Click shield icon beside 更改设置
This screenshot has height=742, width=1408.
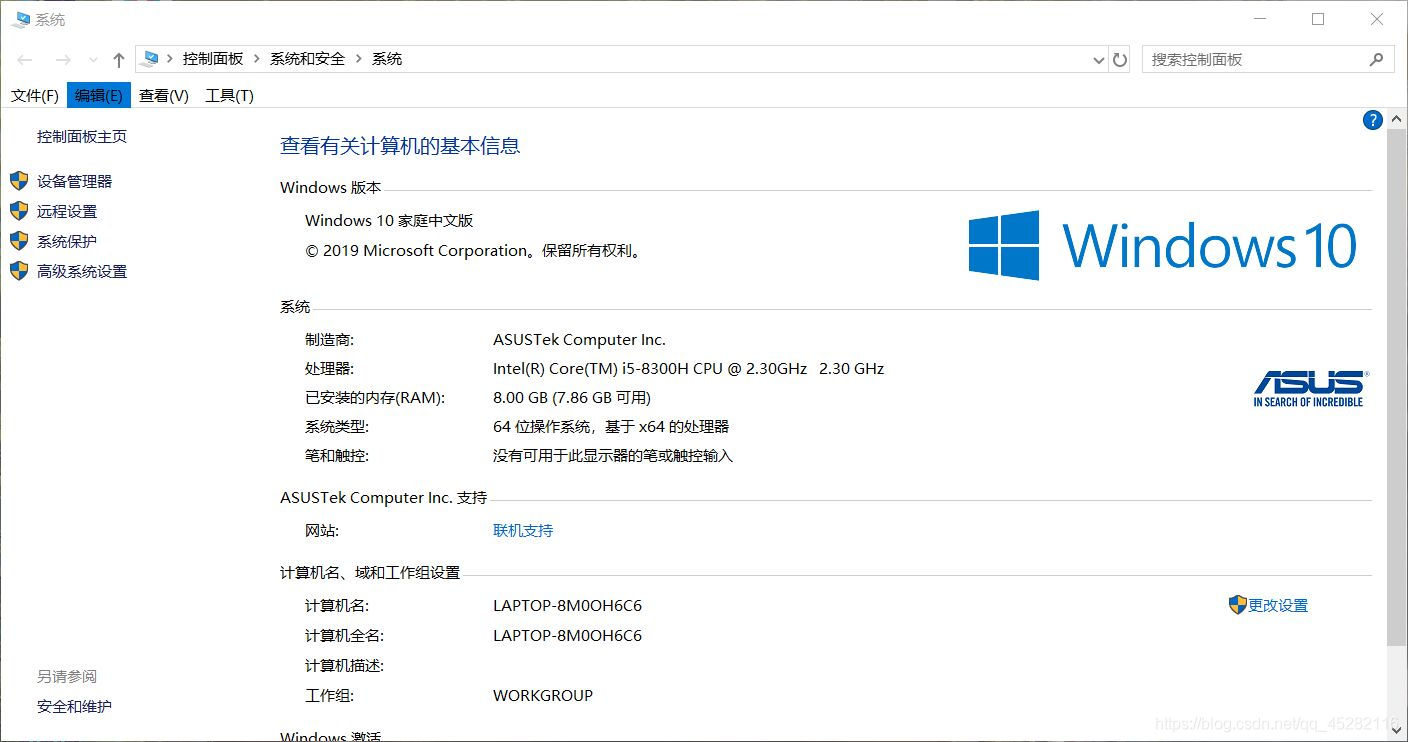pyautogui.click(x=1237, y=605)
